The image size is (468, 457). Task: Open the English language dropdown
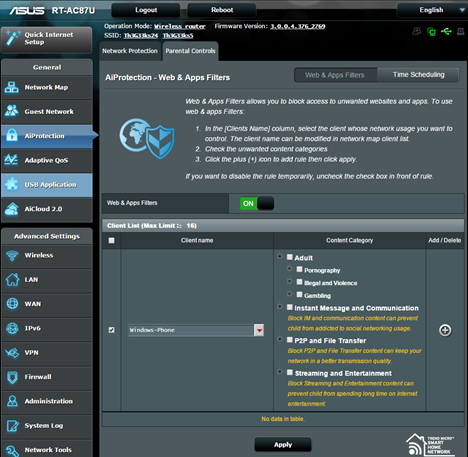[x=432, y=10]
